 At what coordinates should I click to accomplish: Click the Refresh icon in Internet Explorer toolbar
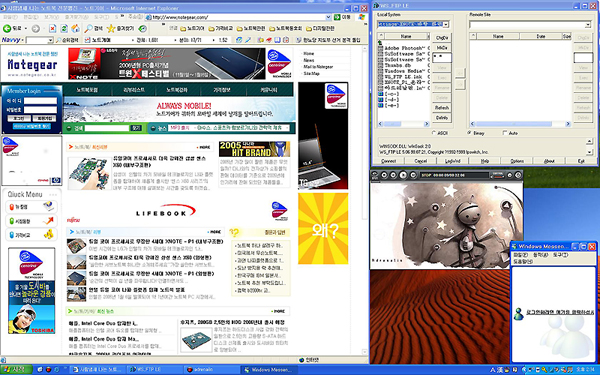pyautogui.click(x=64, y=29)
